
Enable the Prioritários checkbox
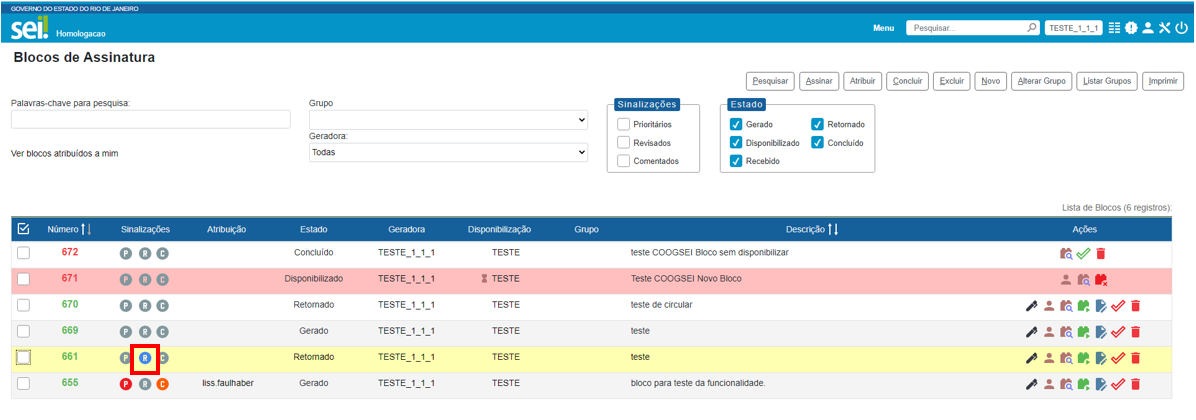[624, 125]
